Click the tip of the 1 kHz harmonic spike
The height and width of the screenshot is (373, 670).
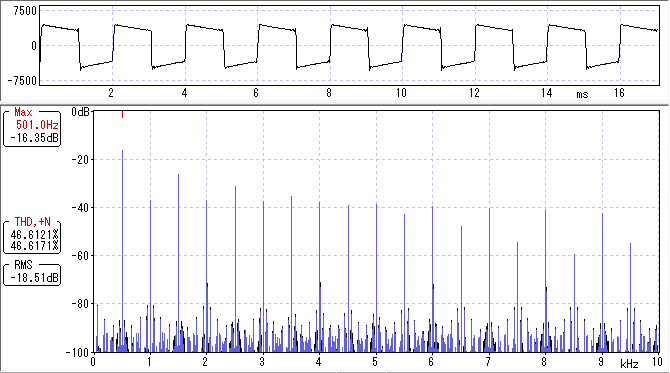click(x=150, y=201)
